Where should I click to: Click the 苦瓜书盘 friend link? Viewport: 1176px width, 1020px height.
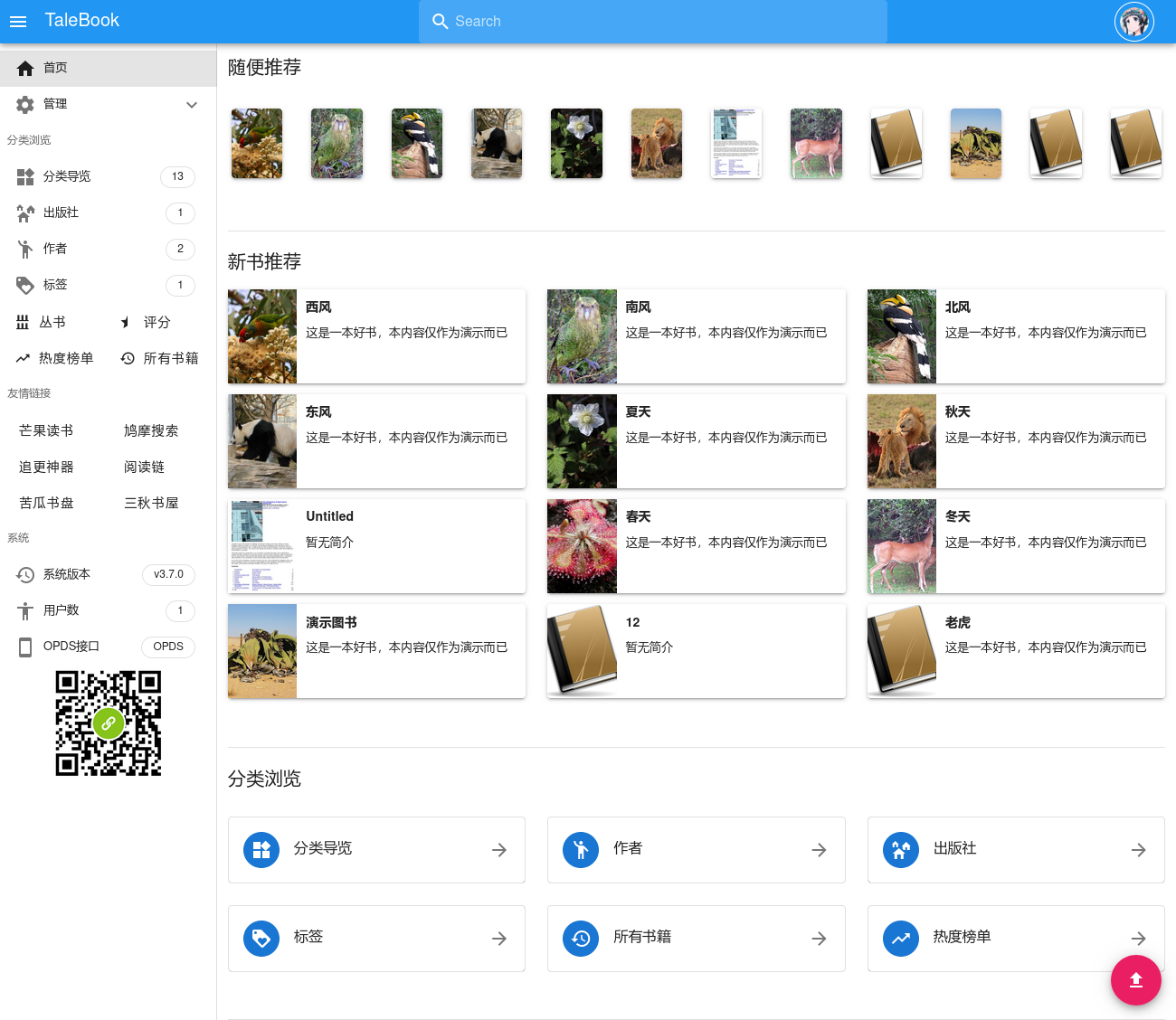click(x=46, y=503)
